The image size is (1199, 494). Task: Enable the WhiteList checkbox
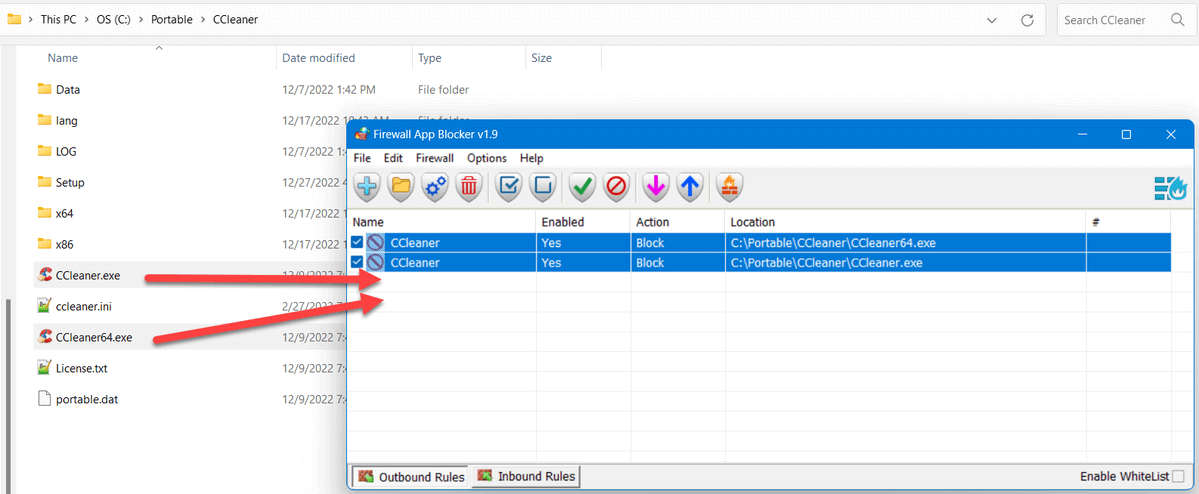click(x=1178, y=476)
